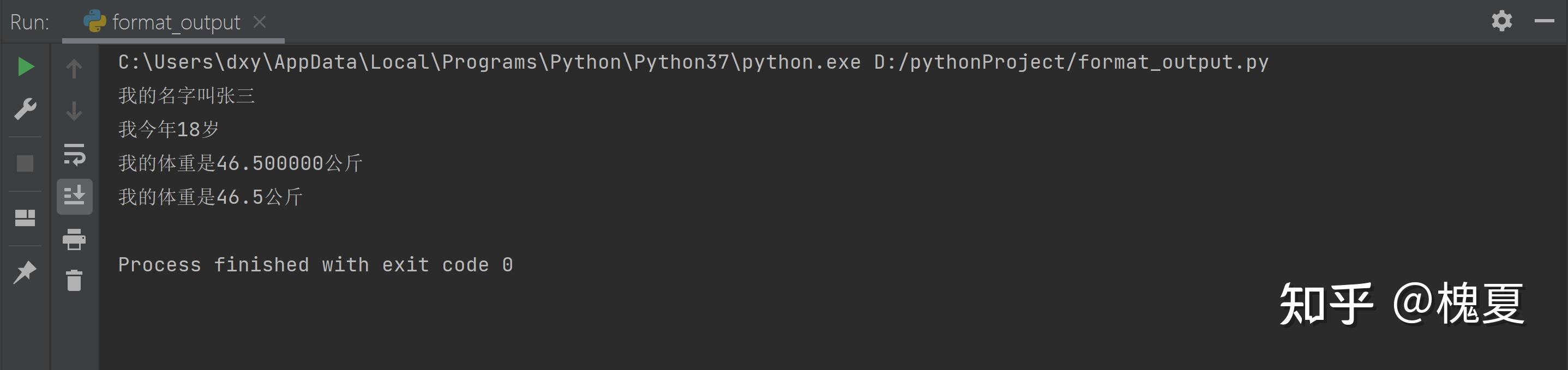
Task: Clear all console output trash icon
Action: coord(74,281)
